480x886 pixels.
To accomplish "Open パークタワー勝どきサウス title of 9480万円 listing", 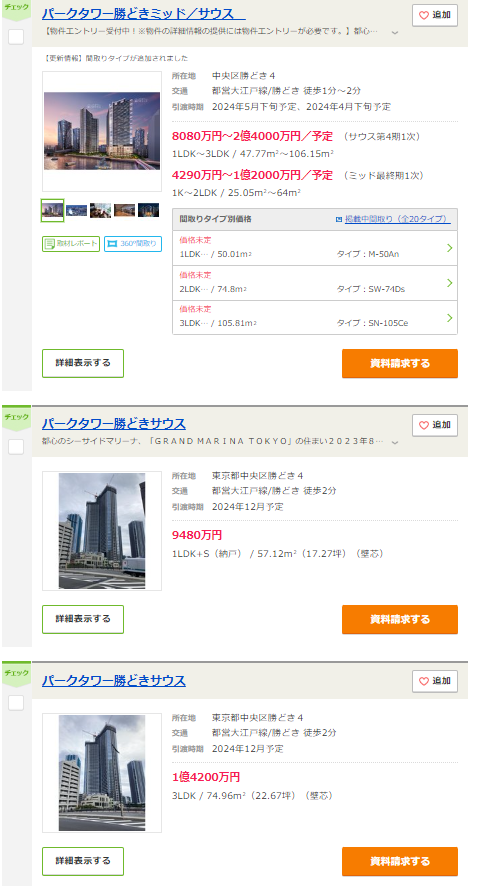I will [x=114, y=424].
